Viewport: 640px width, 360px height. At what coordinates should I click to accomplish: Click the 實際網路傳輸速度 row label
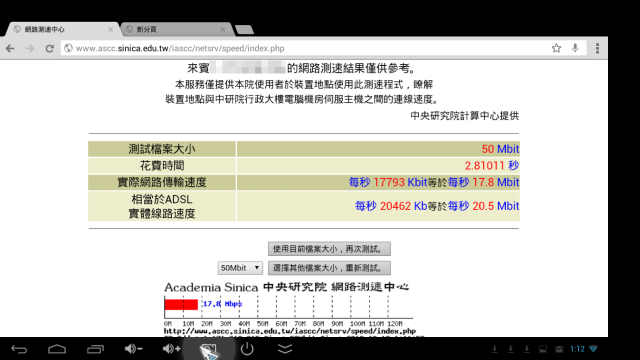[162, 182]
